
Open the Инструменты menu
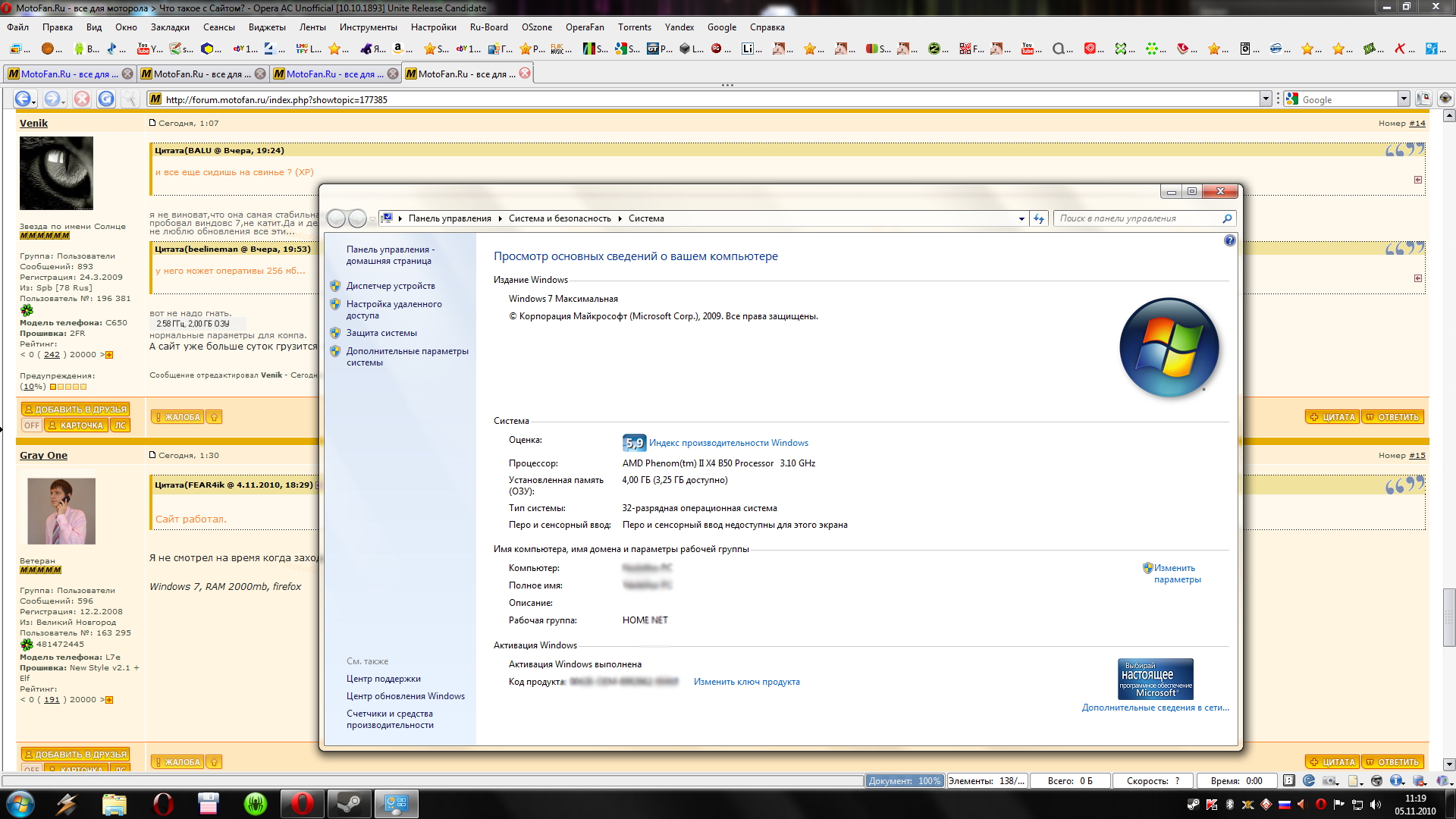coord(369,27)
